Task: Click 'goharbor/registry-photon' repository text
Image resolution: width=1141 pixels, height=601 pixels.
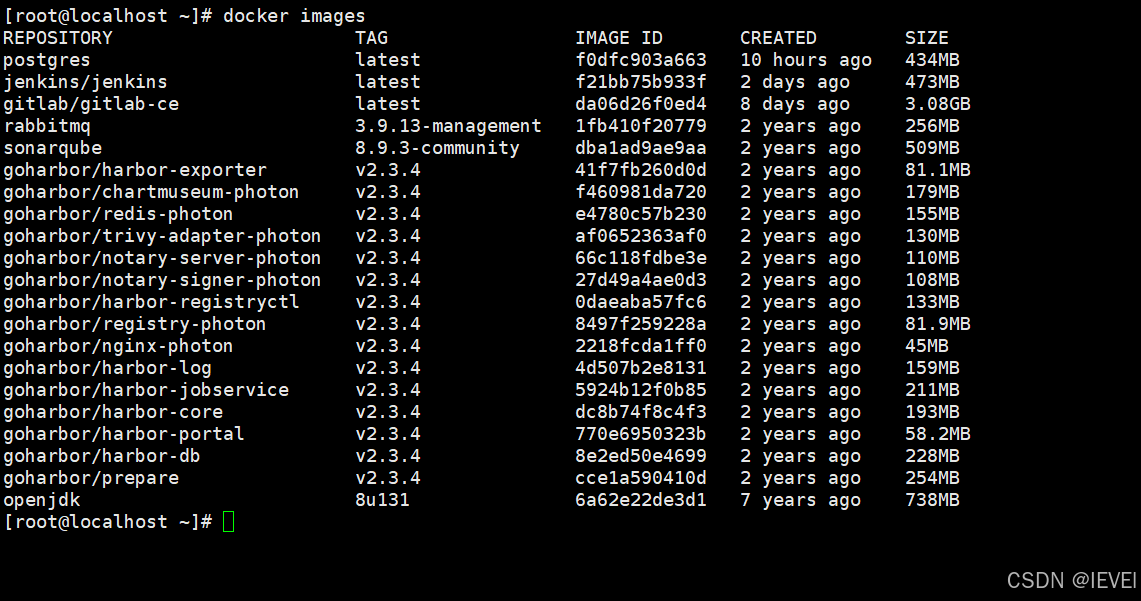Action: (x=135, y=324)
